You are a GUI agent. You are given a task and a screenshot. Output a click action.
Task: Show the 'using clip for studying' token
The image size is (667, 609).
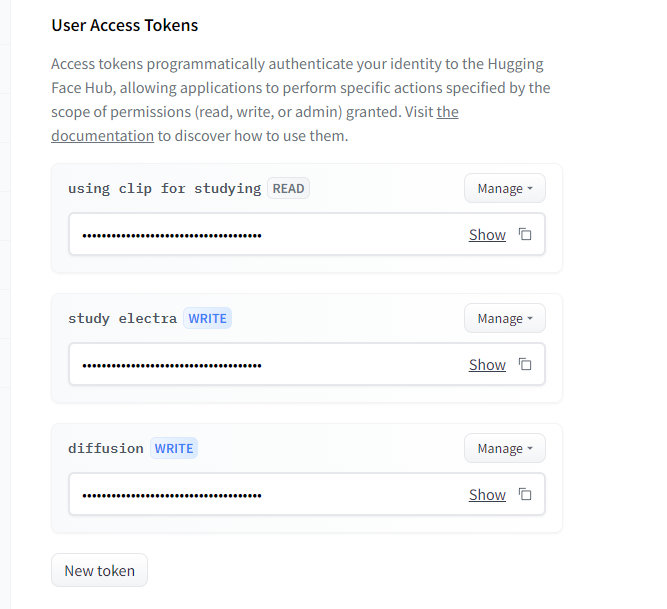(x=487, y=235)
